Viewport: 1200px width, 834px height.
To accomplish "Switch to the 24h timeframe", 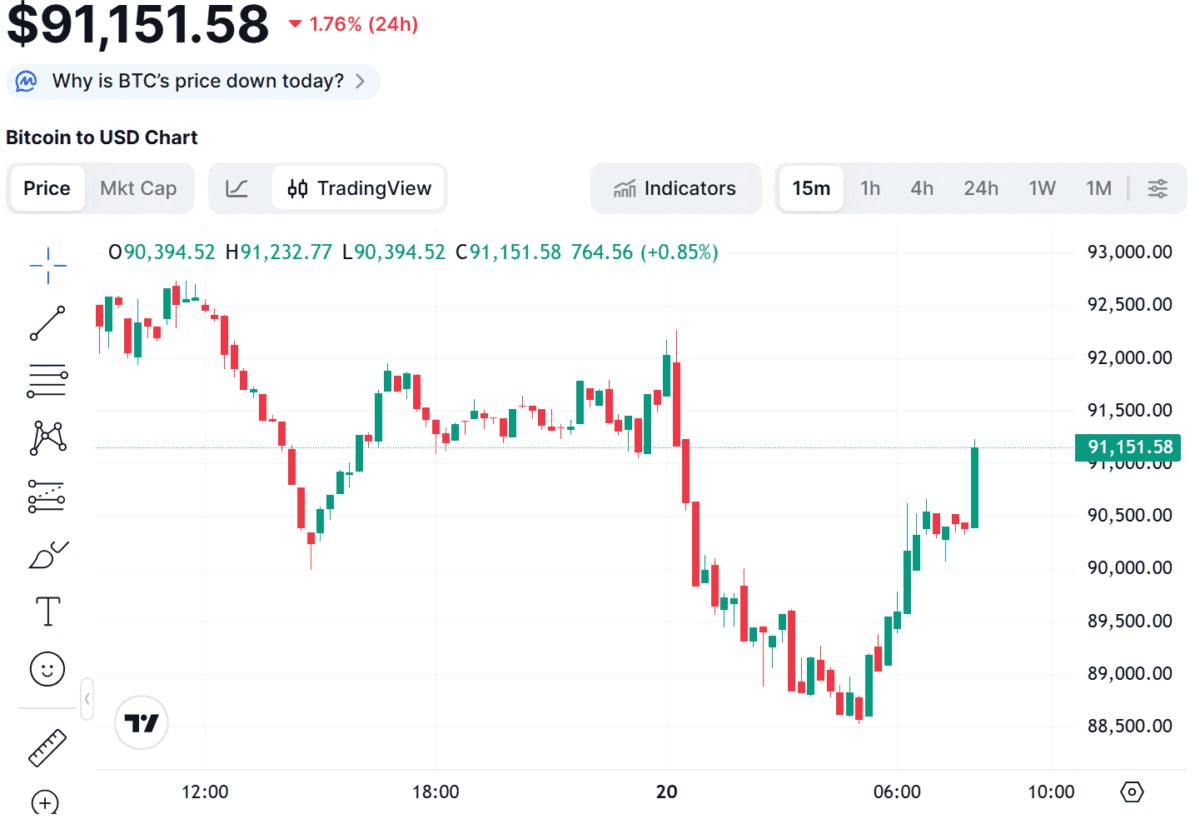I will coord(980,189).
